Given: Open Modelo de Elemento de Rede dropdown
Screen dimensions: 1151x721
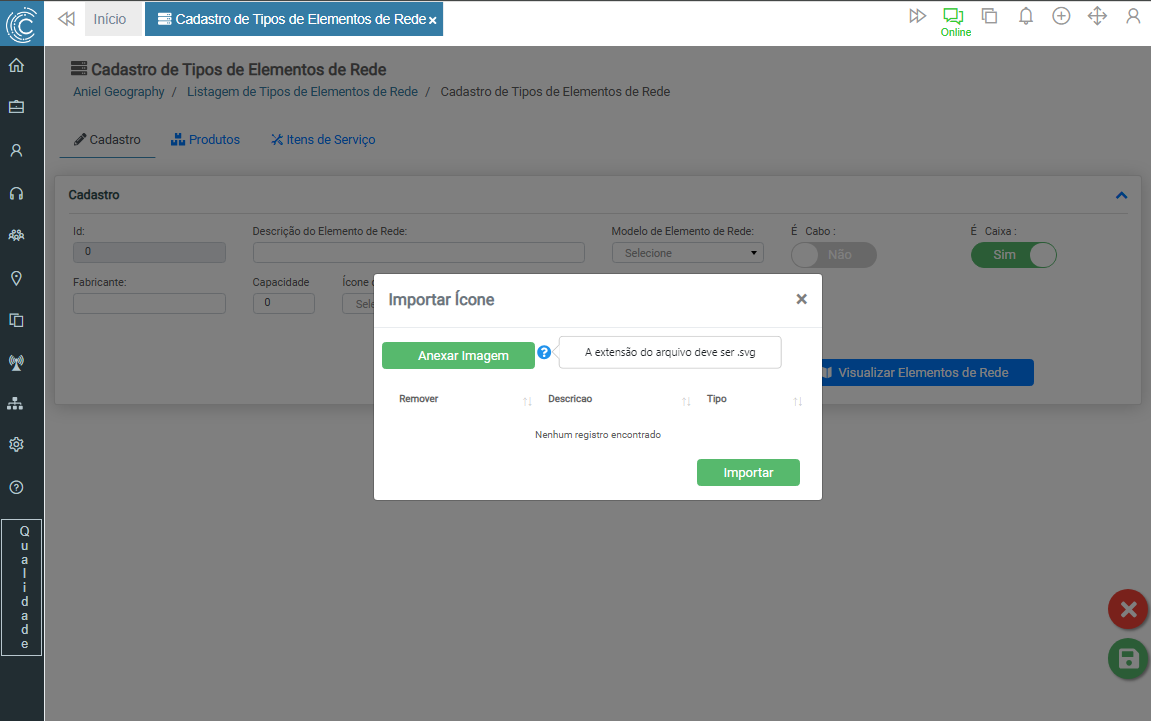Looking at the screenshot, I should pos(688,253).
